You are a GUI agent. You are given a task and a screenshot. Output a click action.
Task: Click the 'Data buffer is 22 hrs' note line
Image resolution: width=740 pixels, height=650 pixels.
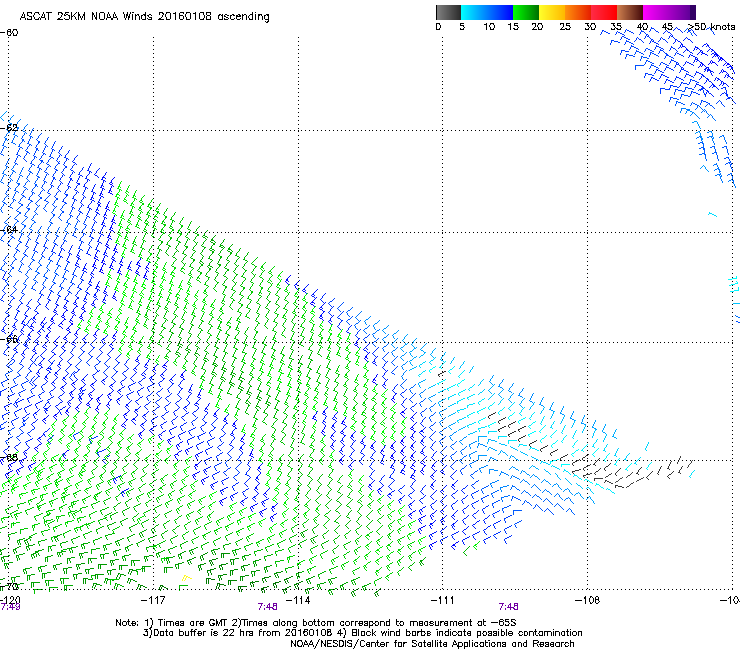pyautogui.click(x=362, y=633)
